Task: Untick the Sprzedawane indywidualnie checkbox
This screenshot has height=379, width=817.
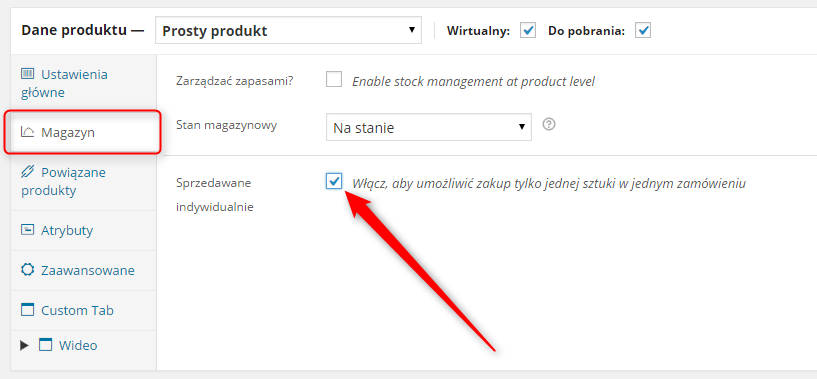Action: tap(334, 182)
